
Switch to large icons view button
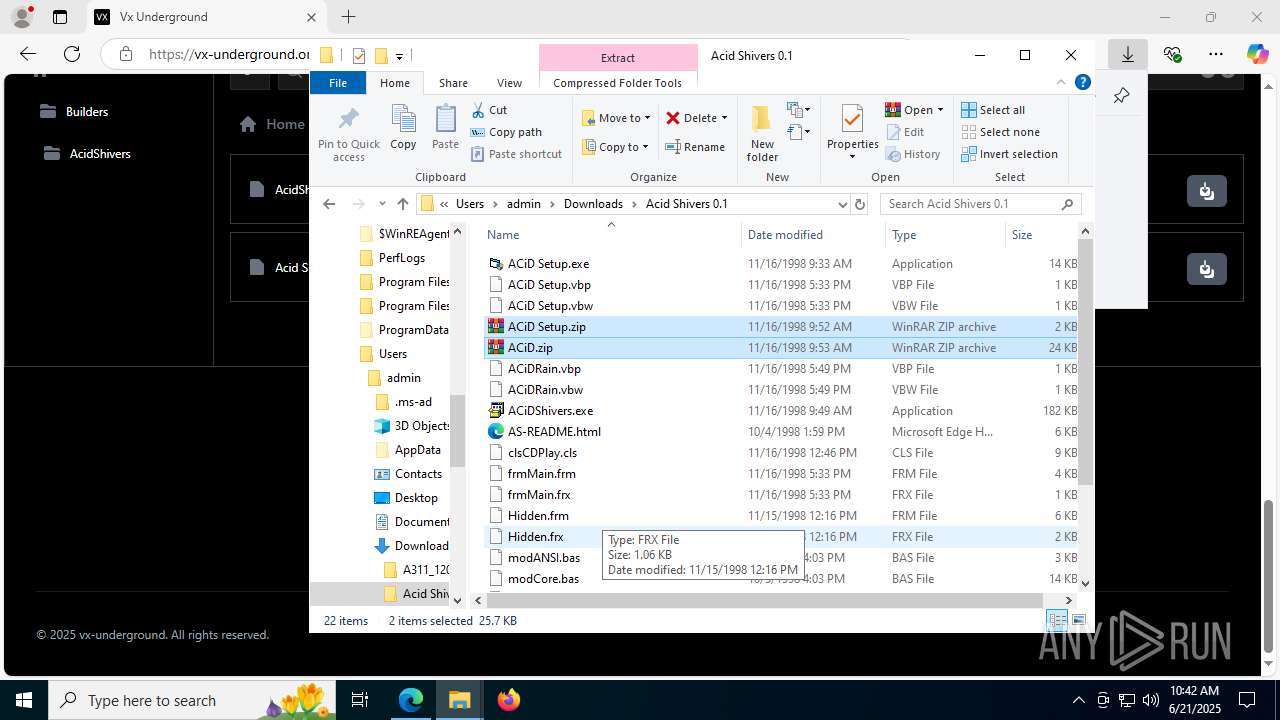[x=1078, y=621]
